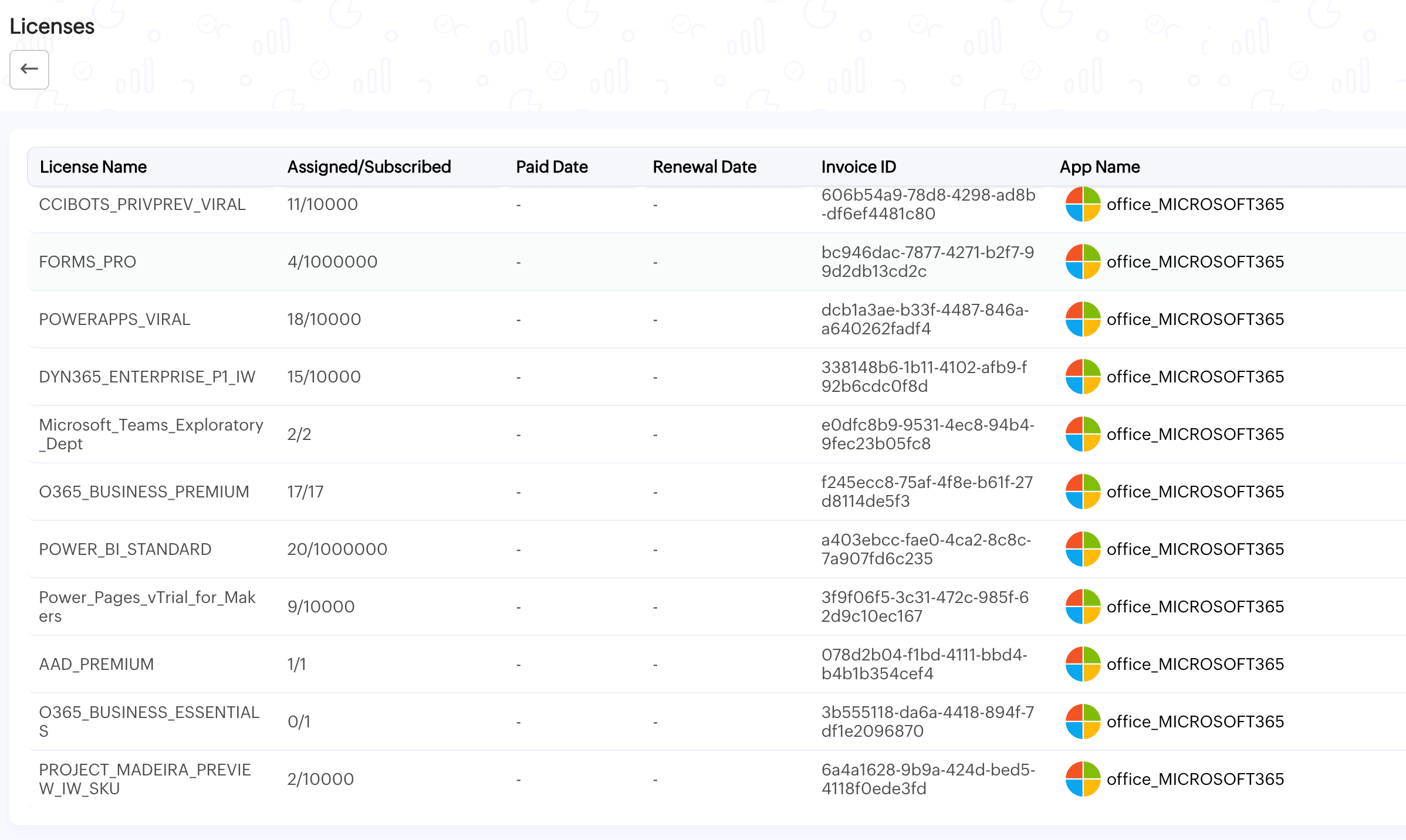Screen dimensions: 1406x840
Task: Click the 17/17 assigned count
Action: [305, 492]
